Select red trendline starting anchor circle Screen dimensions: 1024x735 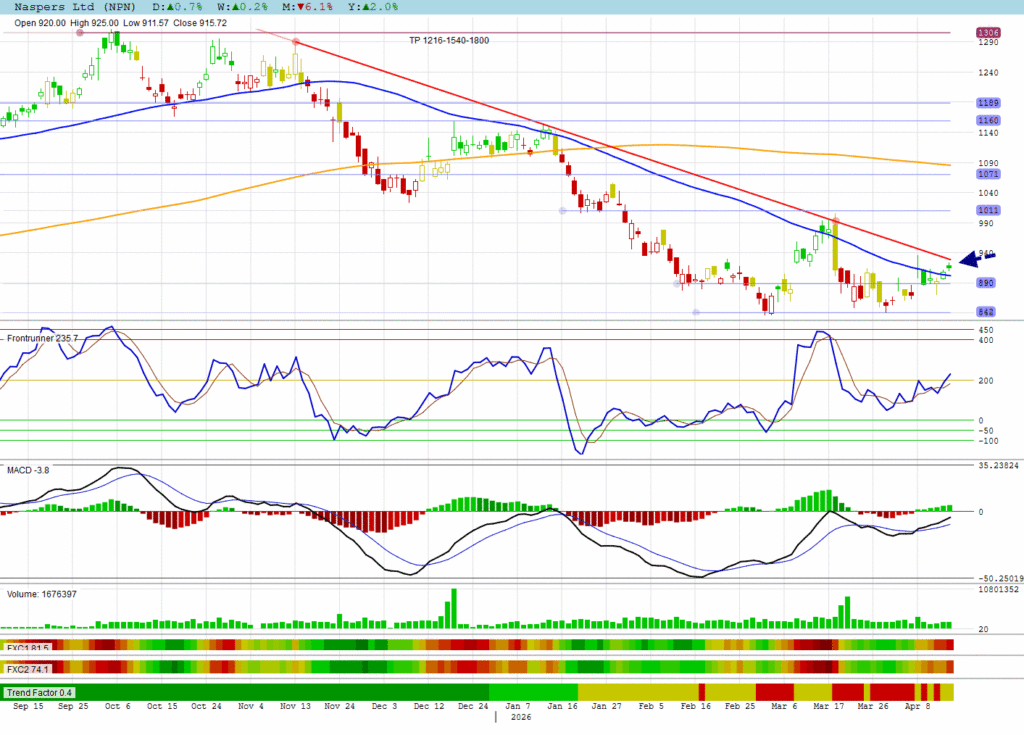point(295,41)
